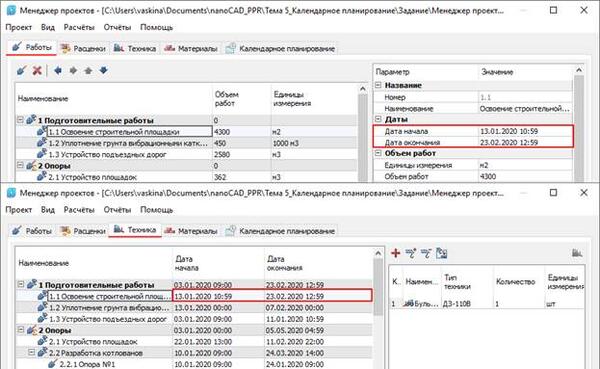Viewport: 600px width, 369px height.
Task: Click the gray up arrow icon in upper toolbar
Action: tap(88, 70)
